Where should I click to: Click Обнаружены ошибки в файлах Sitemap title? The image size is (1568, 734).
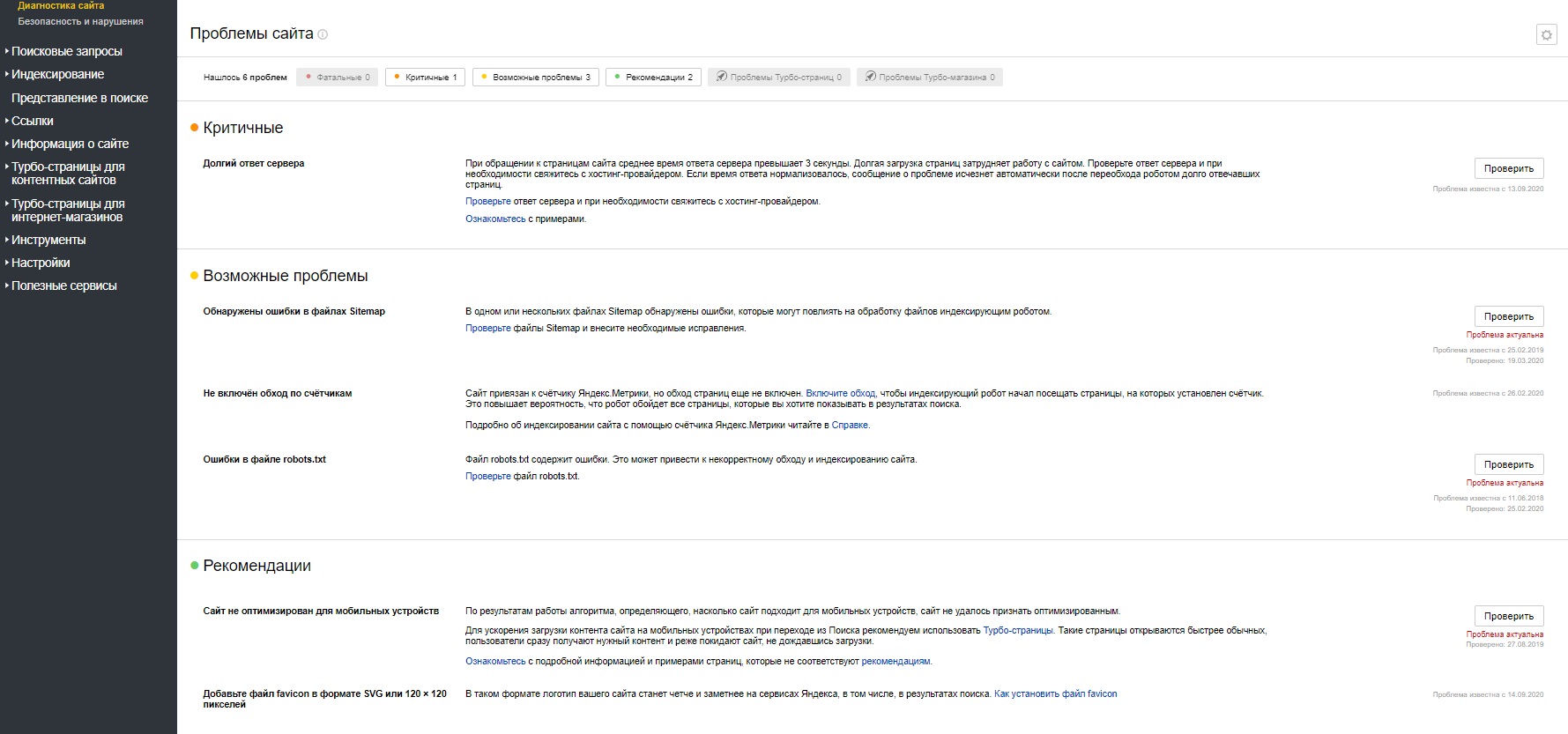tap(294, 312)
